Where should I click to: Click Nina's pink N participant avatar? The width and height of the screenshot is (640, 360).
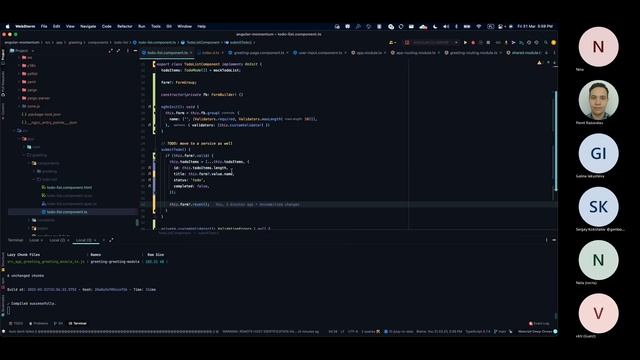click(x=598, y=47)
